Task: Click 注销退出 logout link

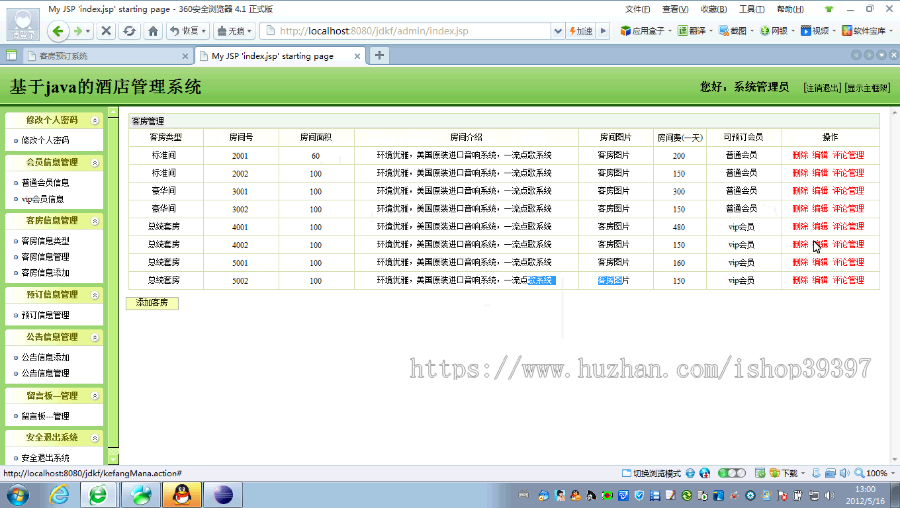Action: click(x=822, y=88)
